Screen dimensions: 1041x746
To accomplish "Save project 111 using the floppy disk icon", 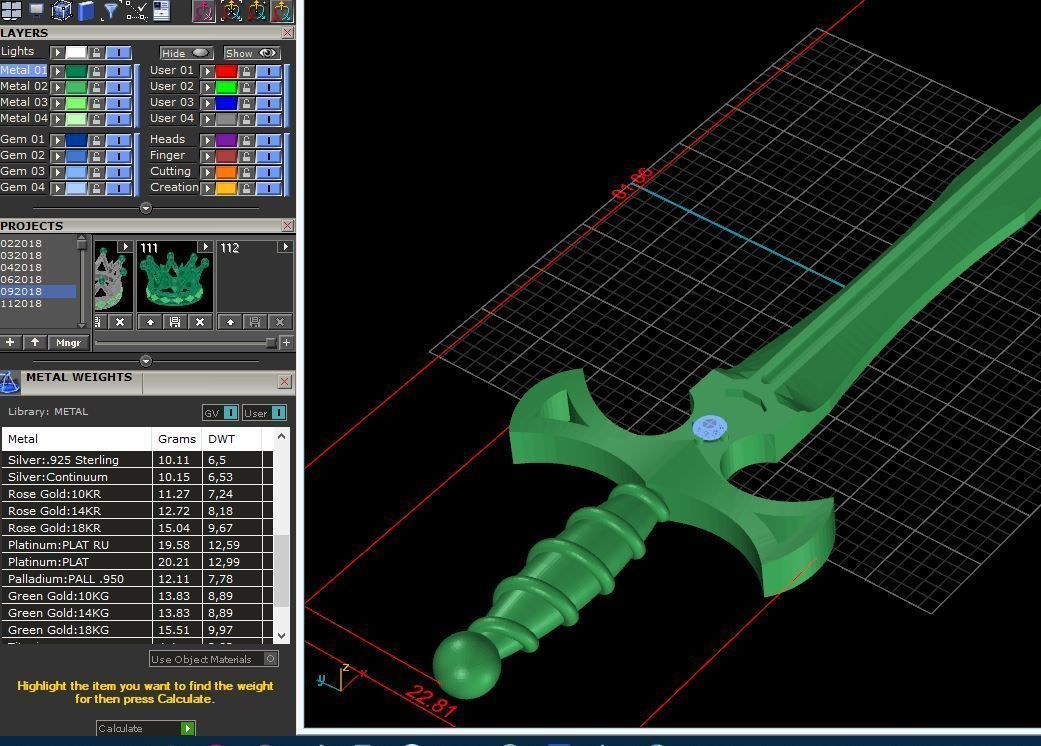I will click(x=174, y=322).
